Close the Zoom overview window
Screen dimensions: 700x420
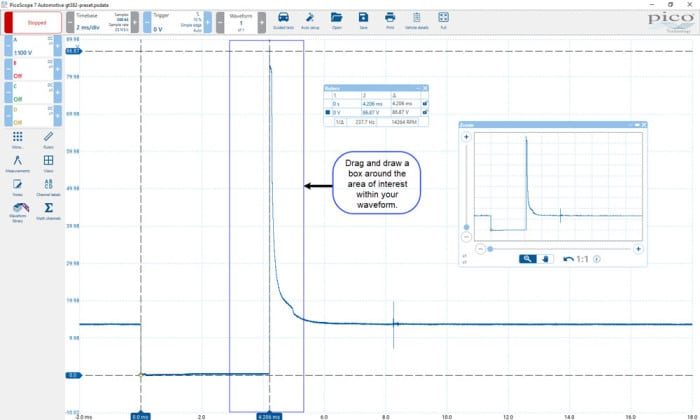644,125
